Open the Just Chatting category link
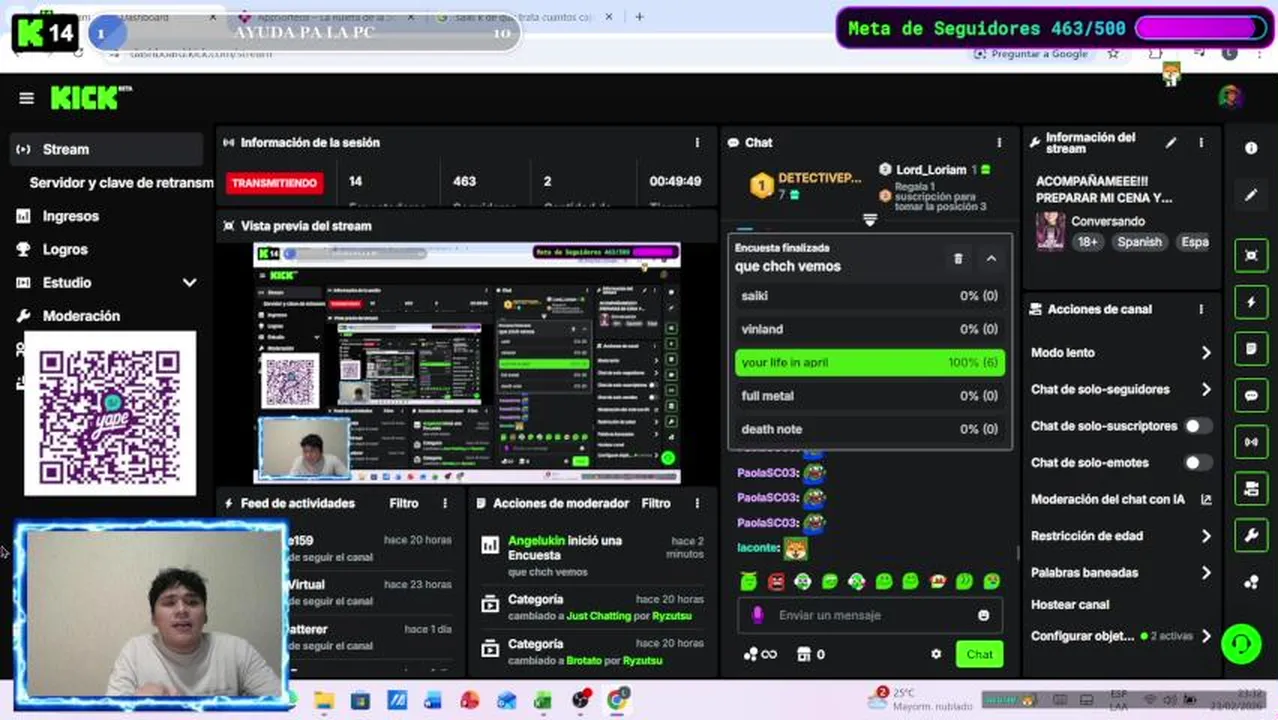This screenshot has width=1278, height=720. 598,616
